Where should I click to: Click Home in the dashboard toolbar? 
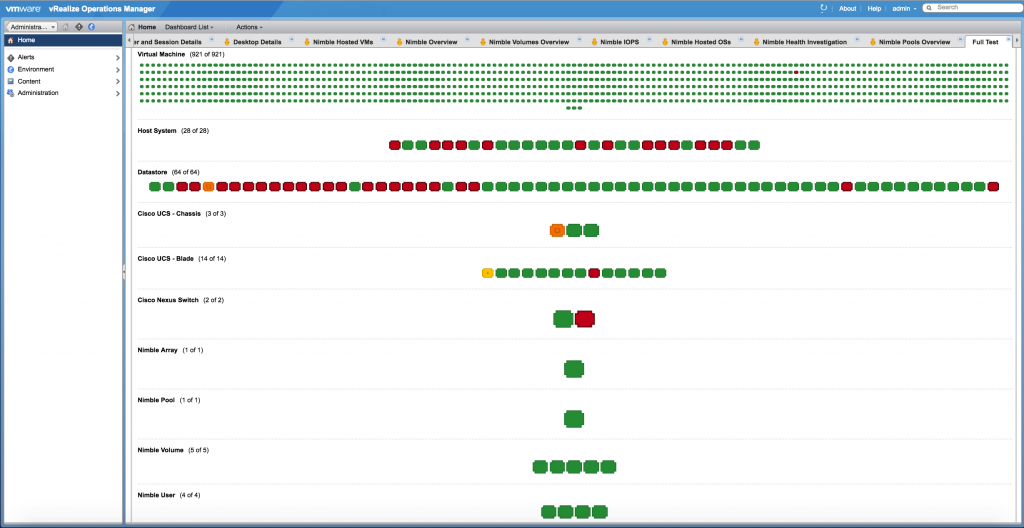tap(147, 27)
